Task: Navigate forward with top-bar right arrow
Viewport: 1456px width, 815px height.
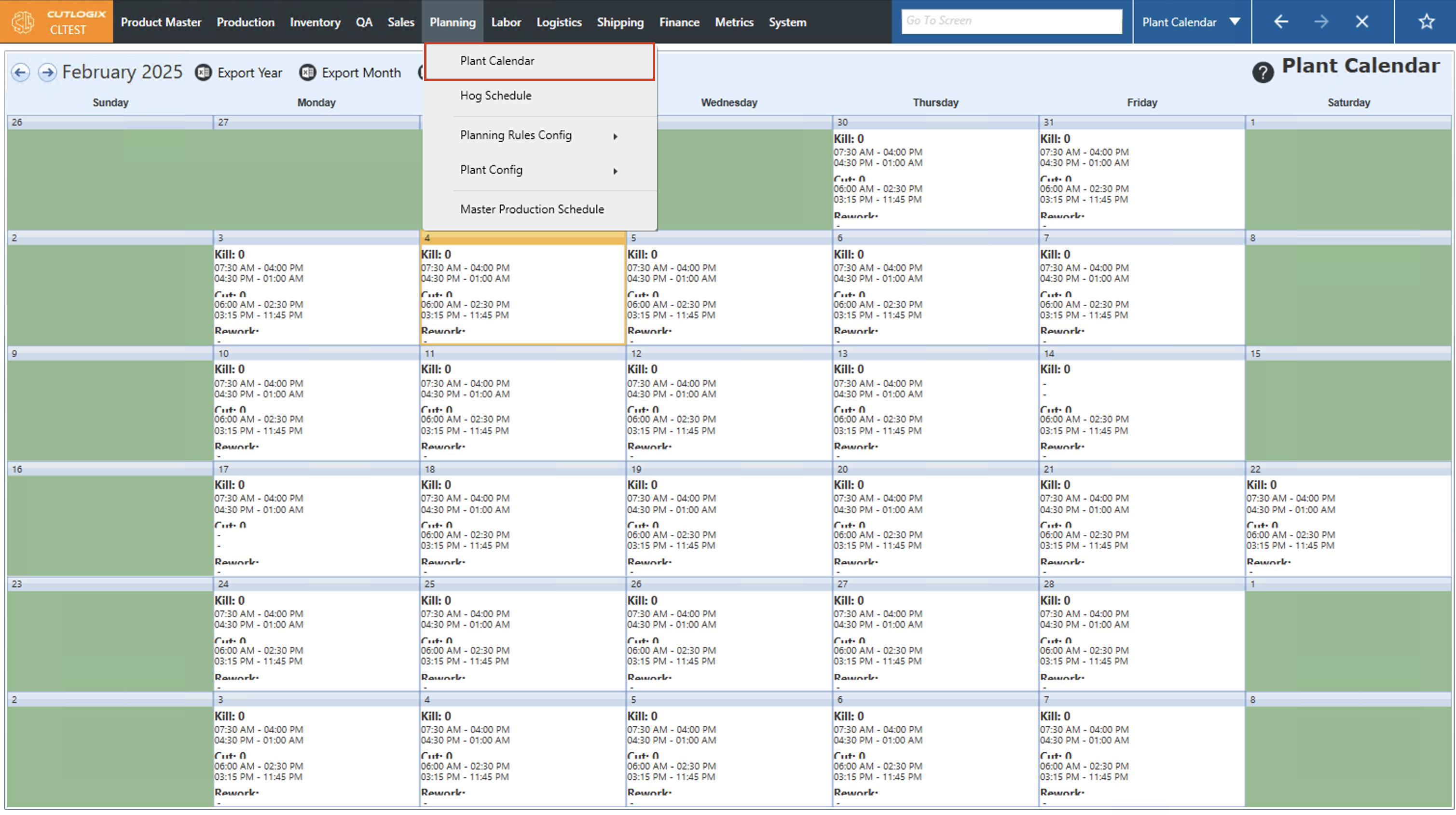Action: [1321, 22]
